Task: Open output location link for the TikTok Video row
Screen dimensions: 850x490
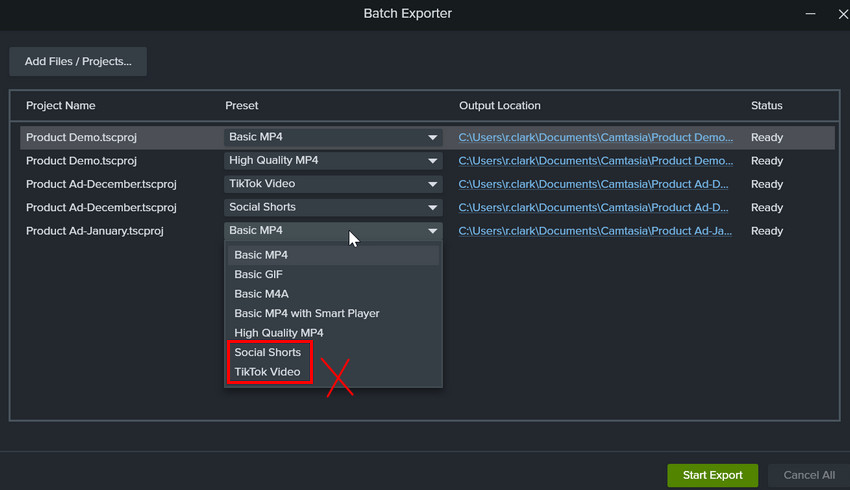Action: (593, 184)
